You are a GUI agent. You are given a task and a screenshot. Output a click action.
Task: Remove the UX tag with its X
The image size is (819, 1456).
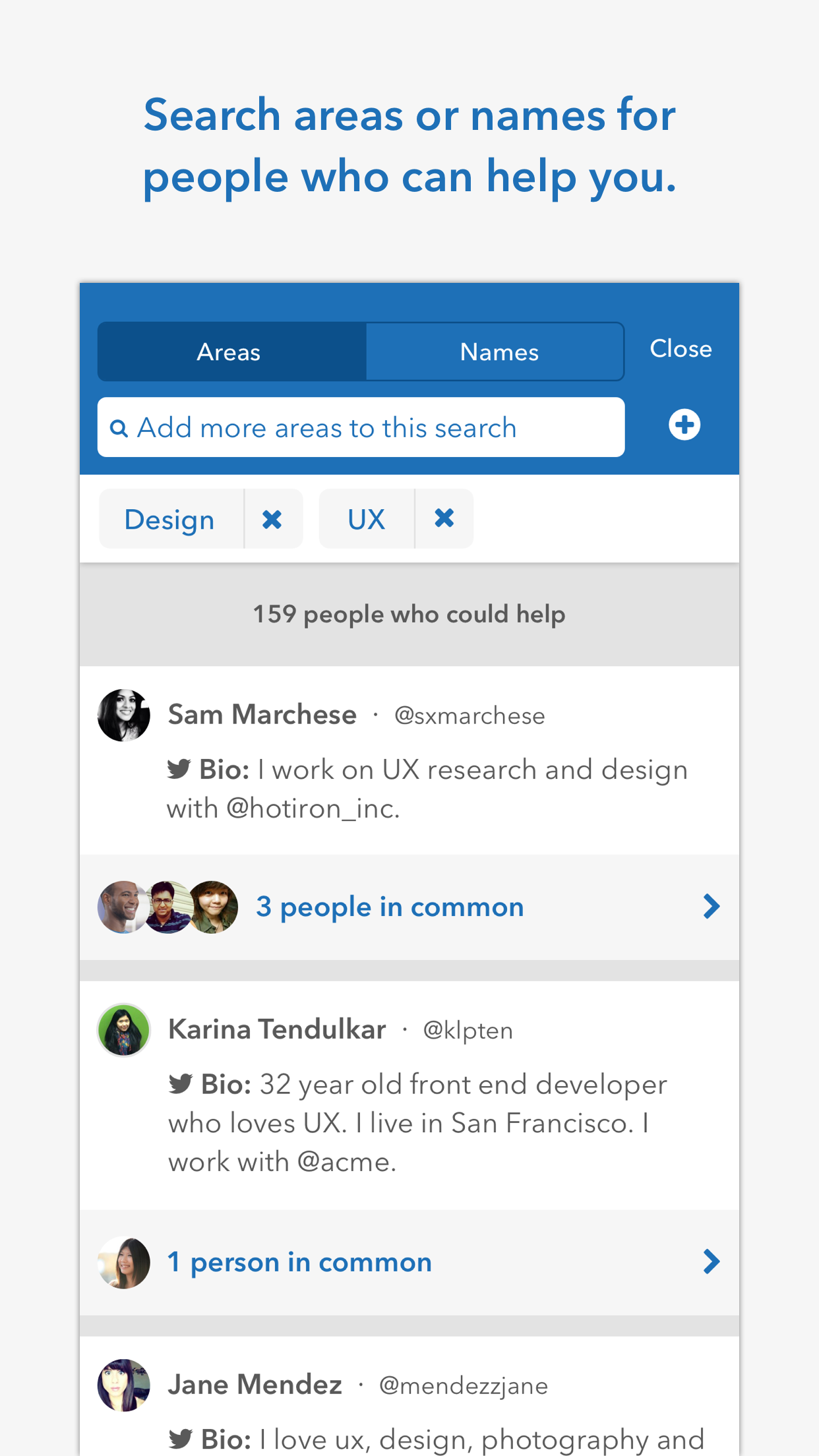click(444, 518)
